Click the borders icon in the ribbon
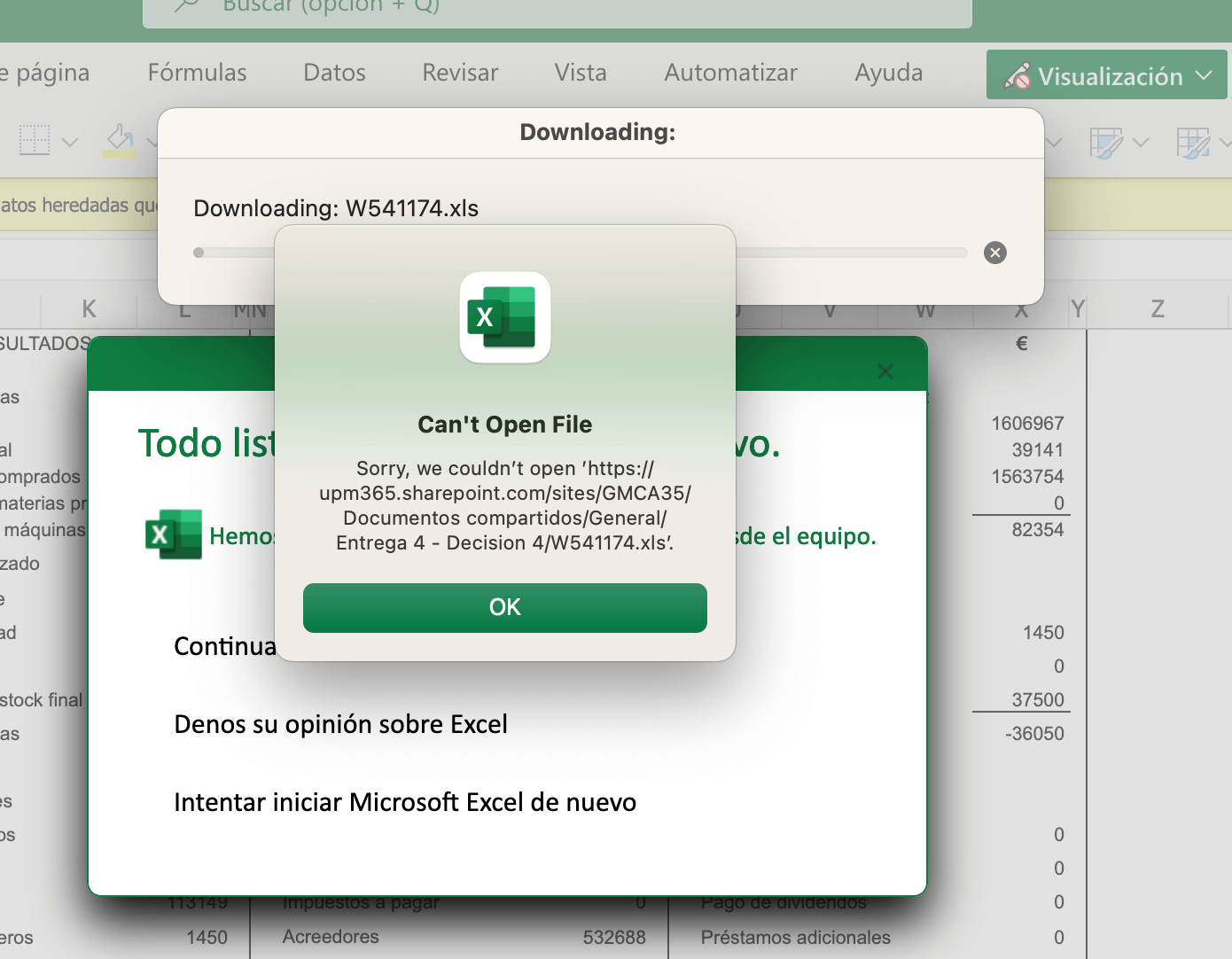 35,140
